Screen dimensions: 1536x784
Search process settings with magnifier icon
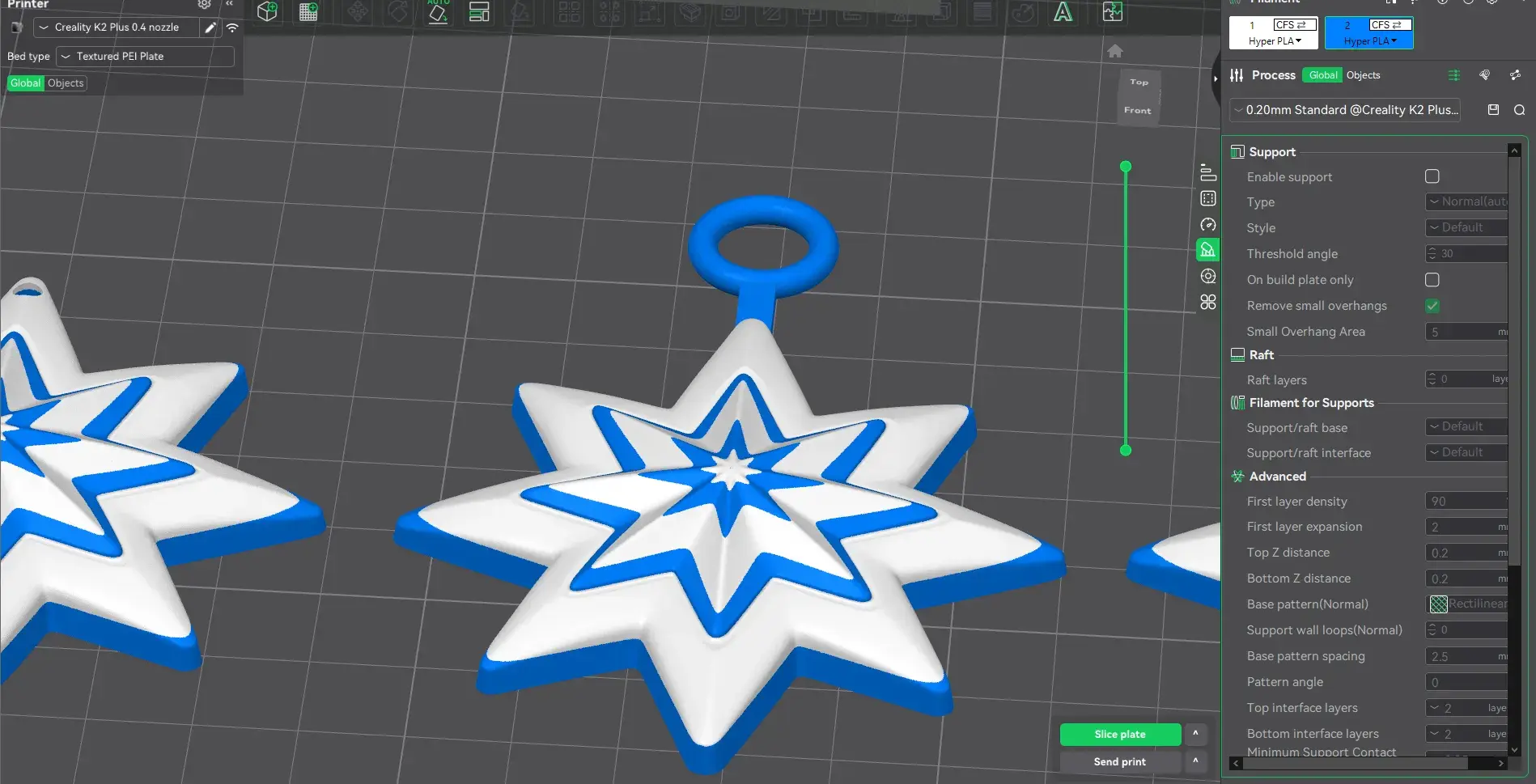coord(1519,109)
